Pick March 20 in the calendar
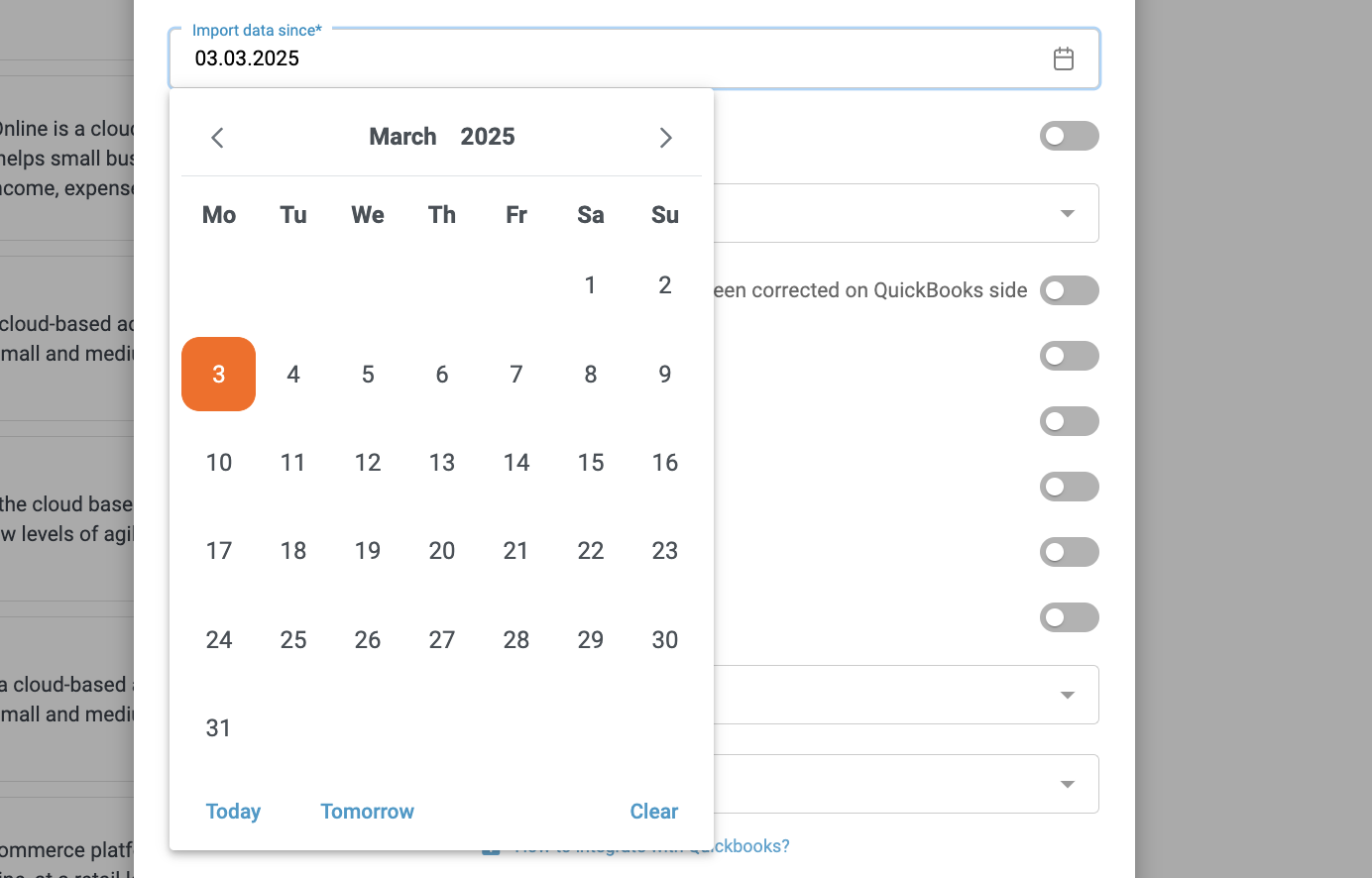The height and width of the screenshot is (878, 1372). (442, 551)
